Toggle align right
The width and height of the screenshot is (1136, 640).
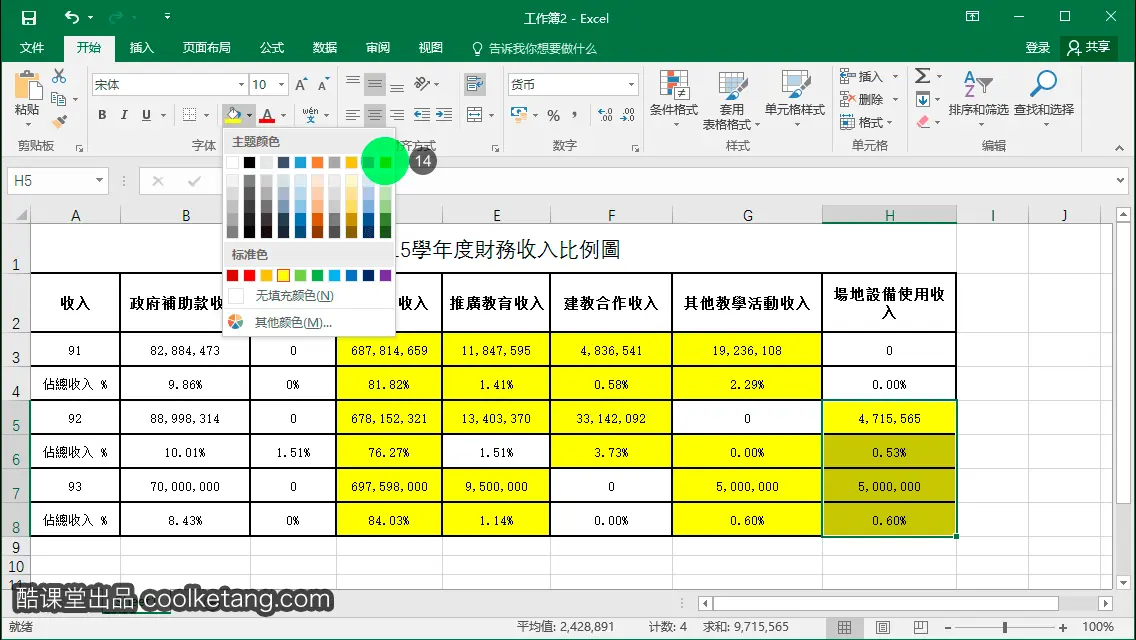point(397,115)
